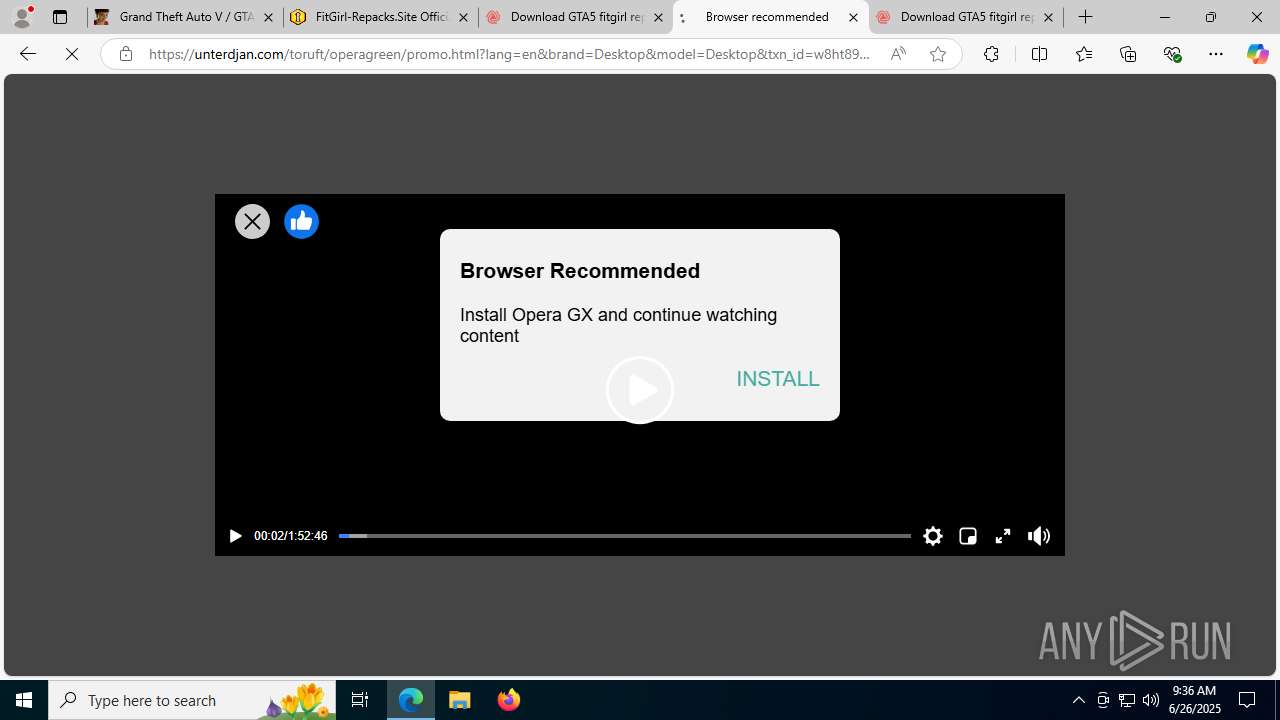
Task: Open Task View on the taskbar
Action: pyautogui.click(x=359, y=700)
